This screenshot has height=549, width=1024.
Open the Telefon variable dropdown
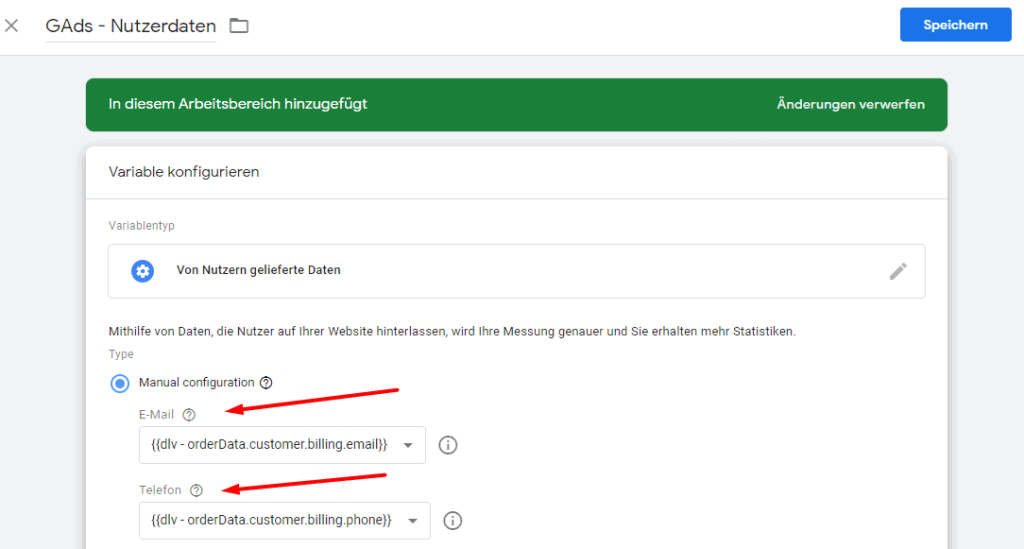point(285,521)
